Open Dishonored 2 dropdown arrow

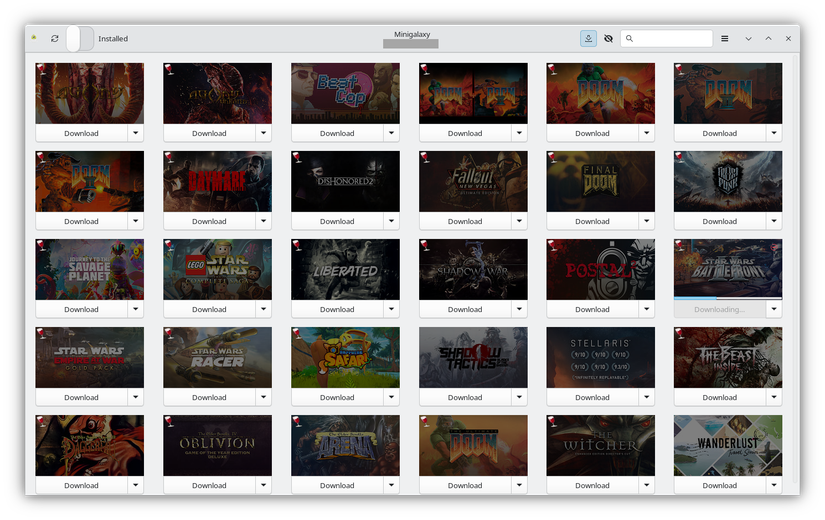391,221
